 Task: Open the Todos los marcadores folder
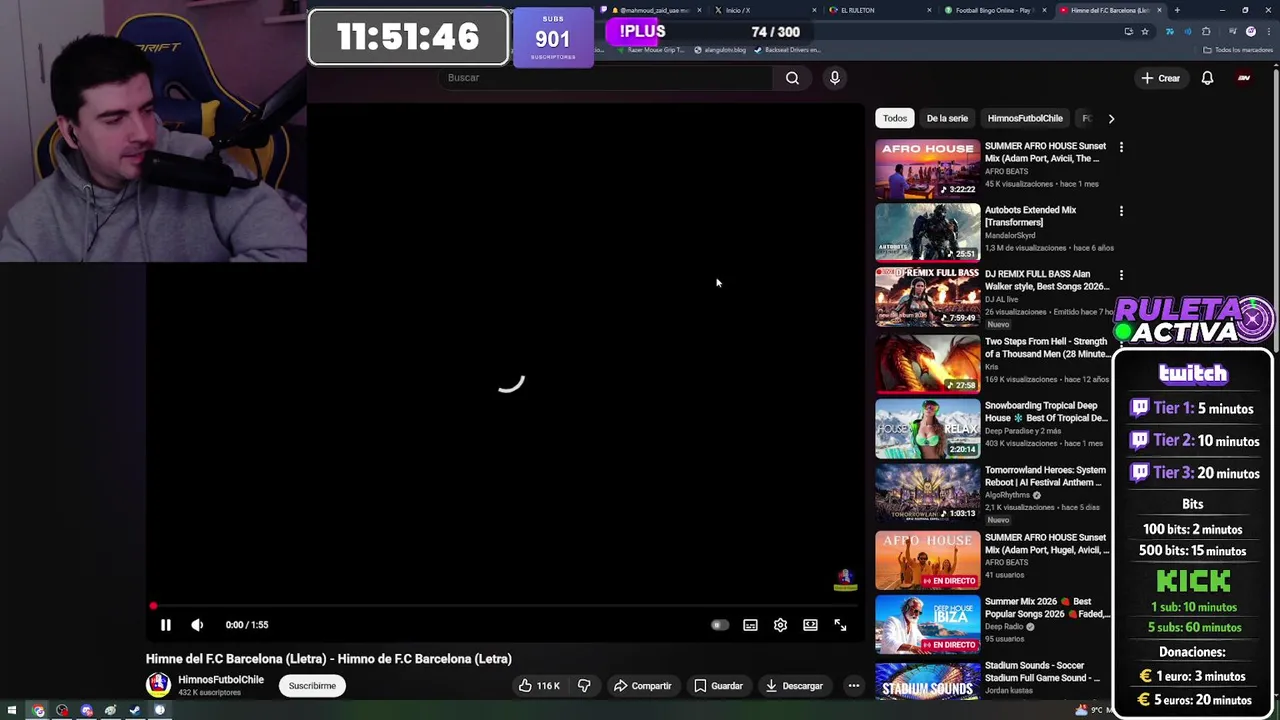pos(1238,50)
